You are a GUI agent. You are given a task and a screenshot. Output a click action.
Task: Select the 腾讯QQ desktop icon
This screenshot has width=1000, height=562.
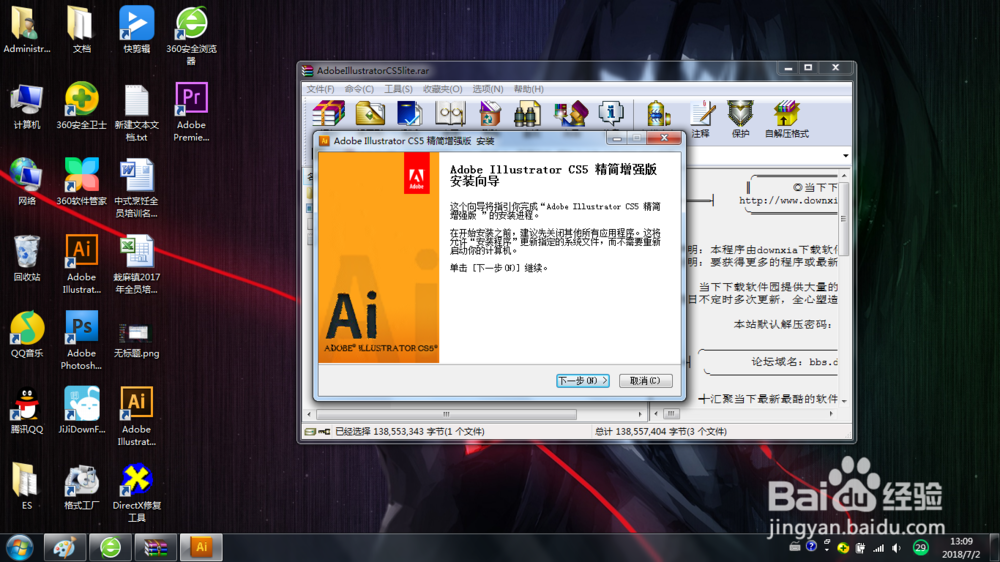[27, 410]
